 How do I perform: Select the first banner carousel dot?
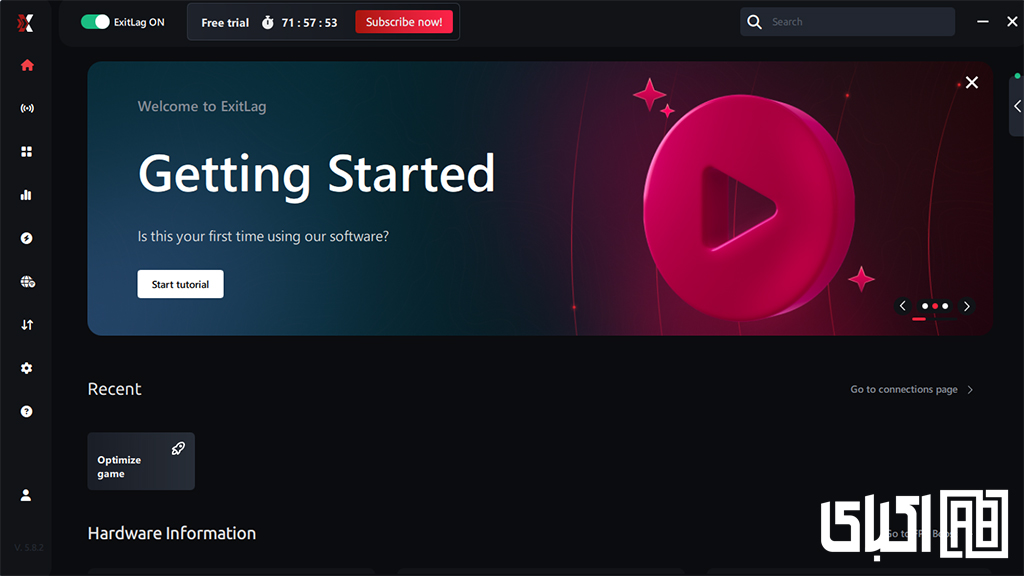[x=925, y=306]
